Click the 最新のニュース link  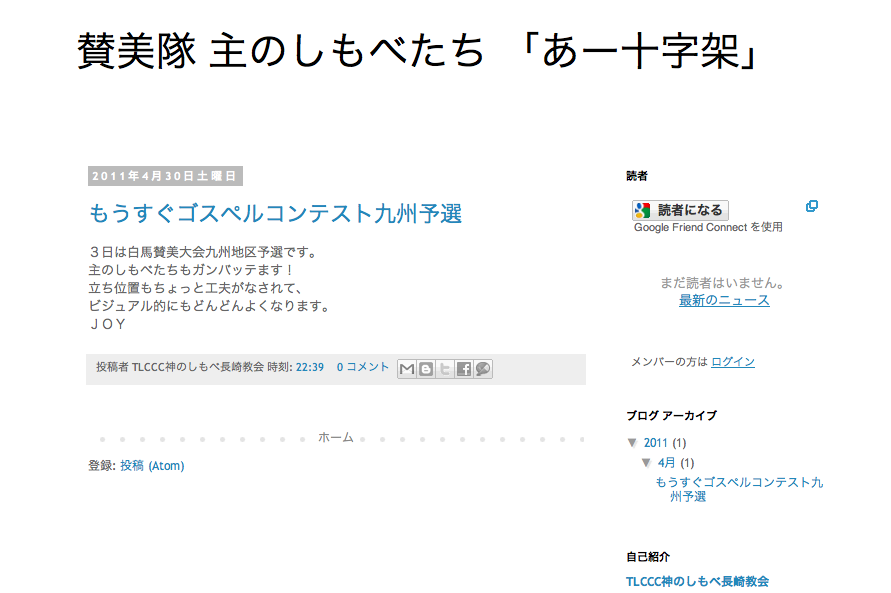pyautogui.click(x=724, y=300)
